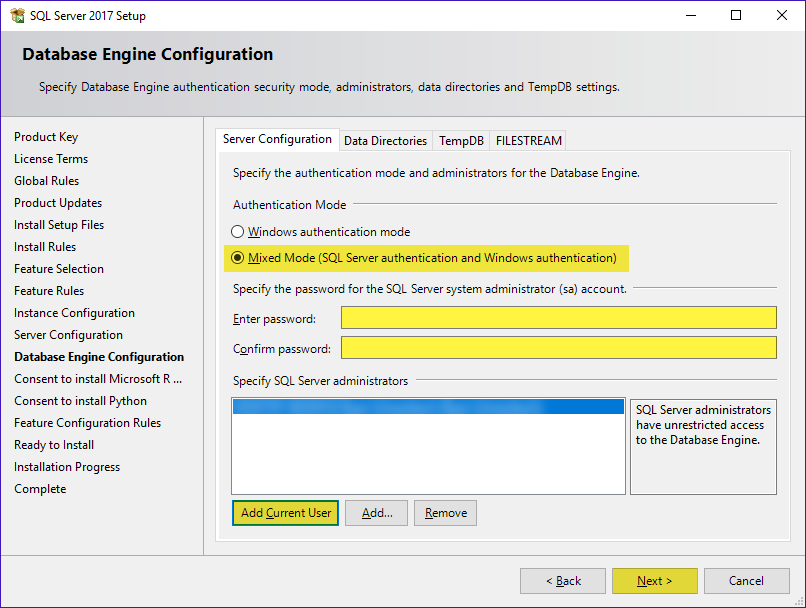Screen dimensions: 806x608
Task: Click the Confirm password field
Action: 559,347
